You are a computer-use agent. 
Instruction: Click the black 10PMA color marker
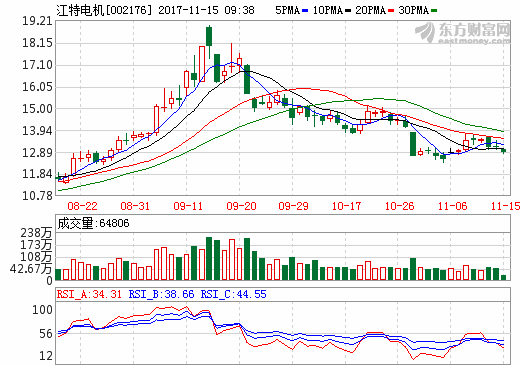pos(348,11)
